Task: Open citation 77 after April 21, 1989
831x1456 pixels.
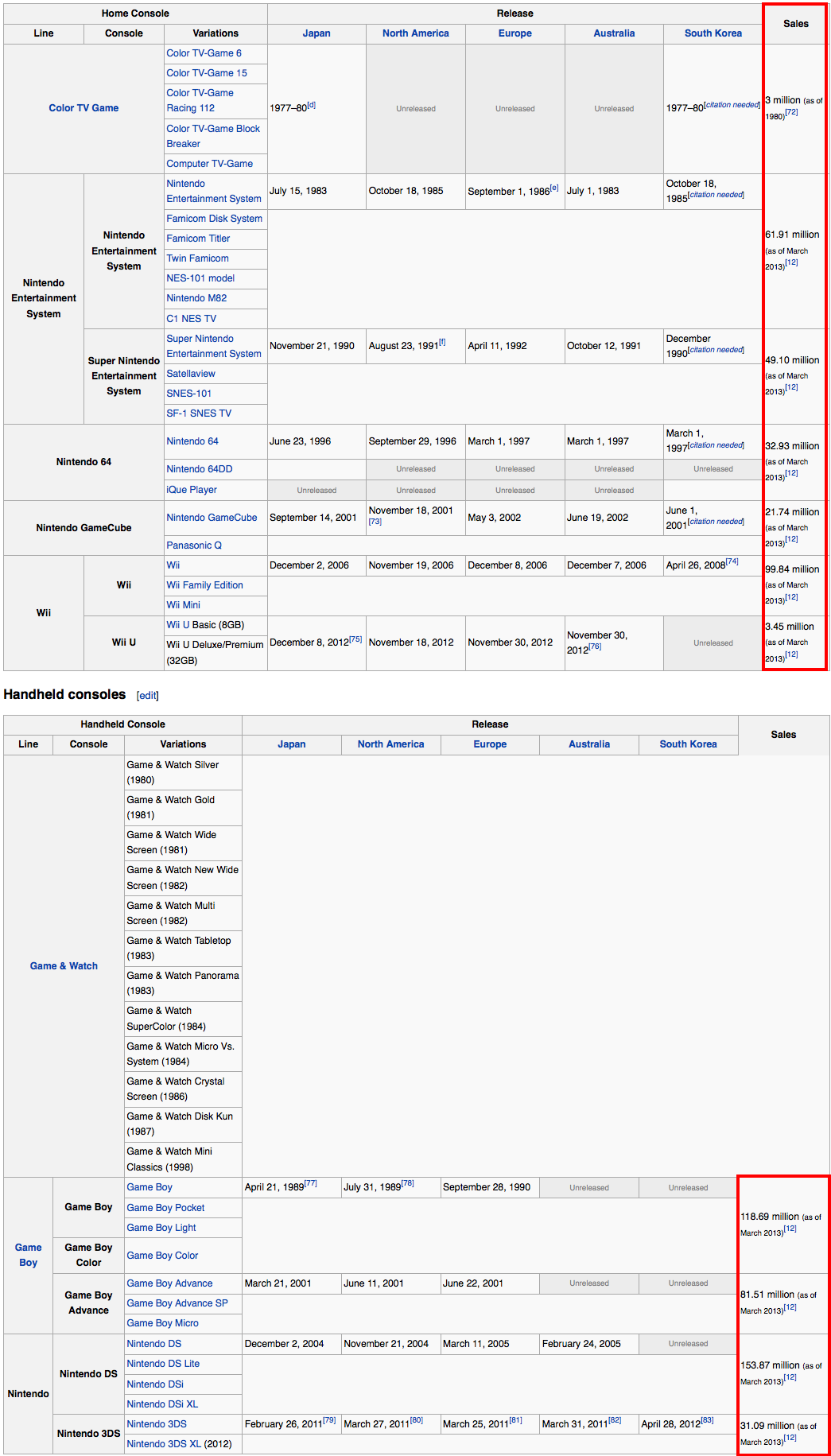Action: click(x=310, y=1183)
